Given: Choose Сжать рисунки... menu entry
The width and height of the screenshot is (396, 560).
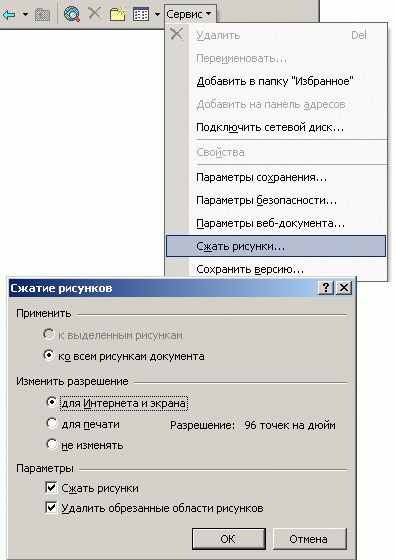Looking at the screenshot, I should [276, 246].
